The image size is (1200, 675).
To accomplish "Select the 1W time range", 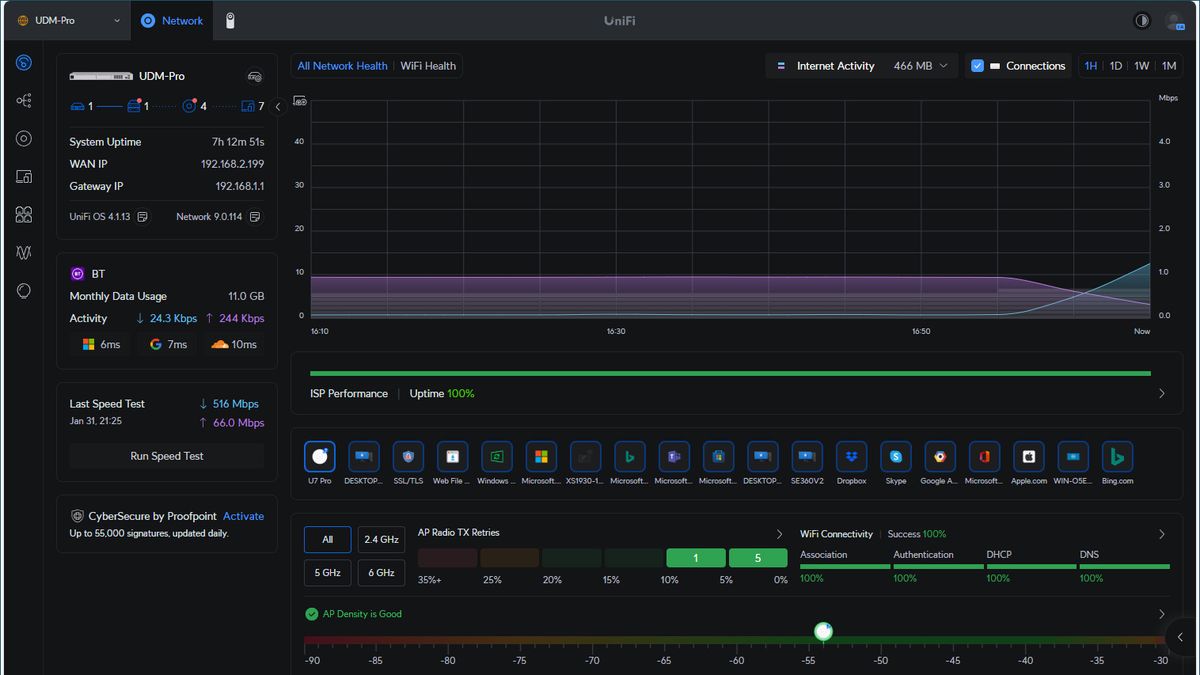I will point(1143,64).
